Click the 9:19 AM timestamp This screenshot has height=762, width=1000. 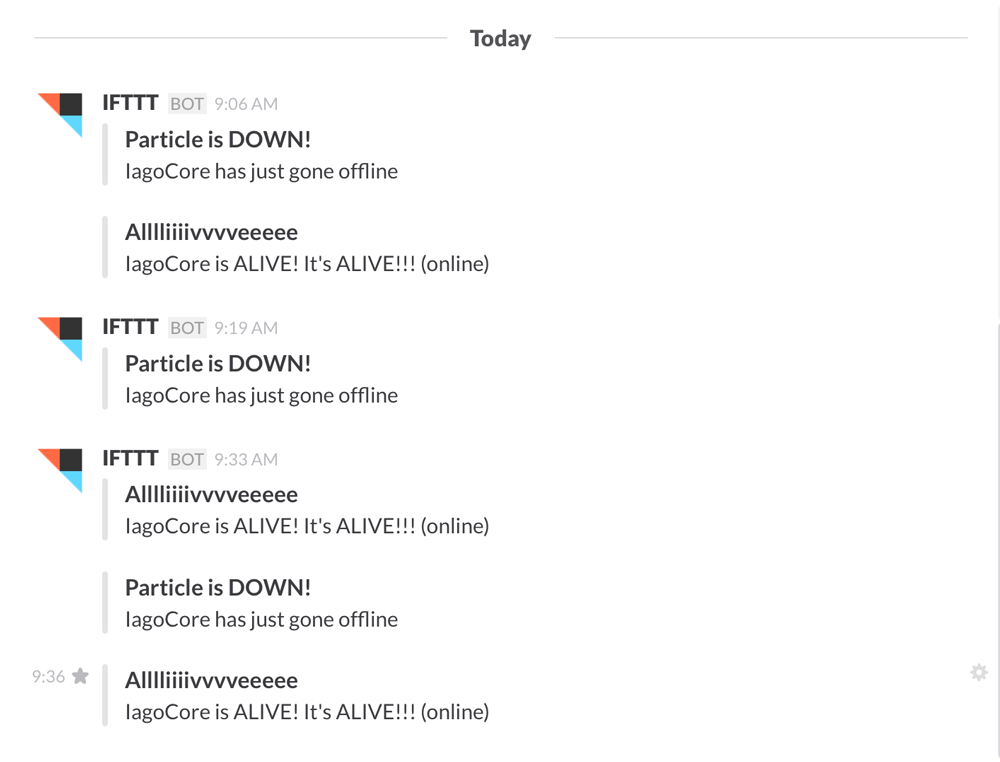pos(246,328)
